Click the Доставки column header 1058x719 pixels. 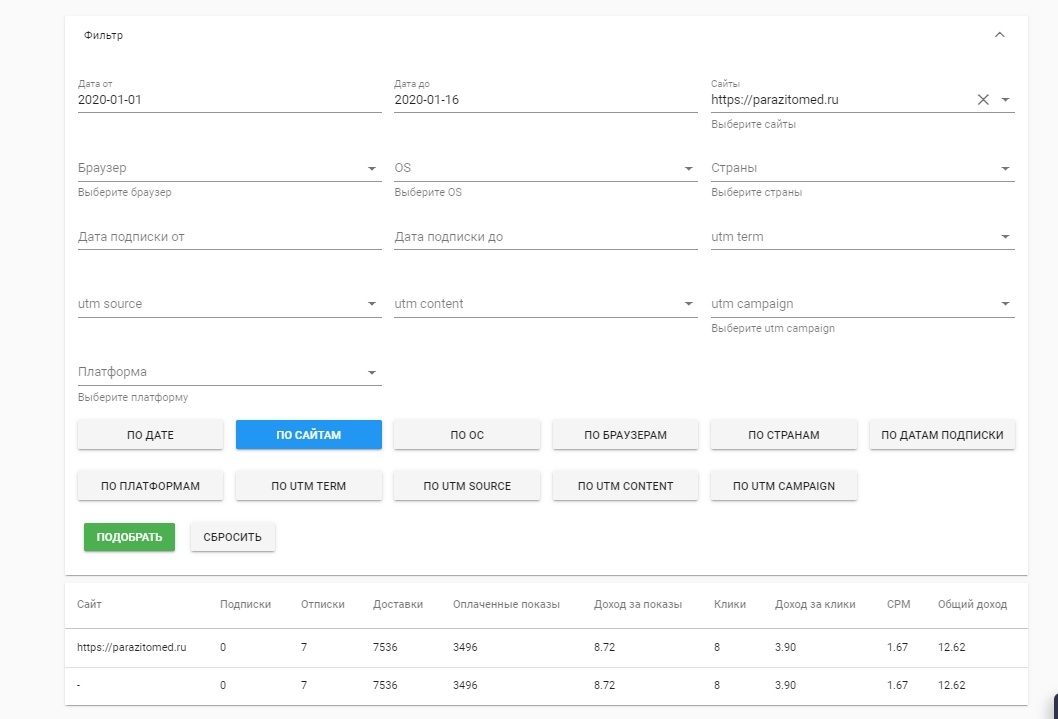(397, 604)
